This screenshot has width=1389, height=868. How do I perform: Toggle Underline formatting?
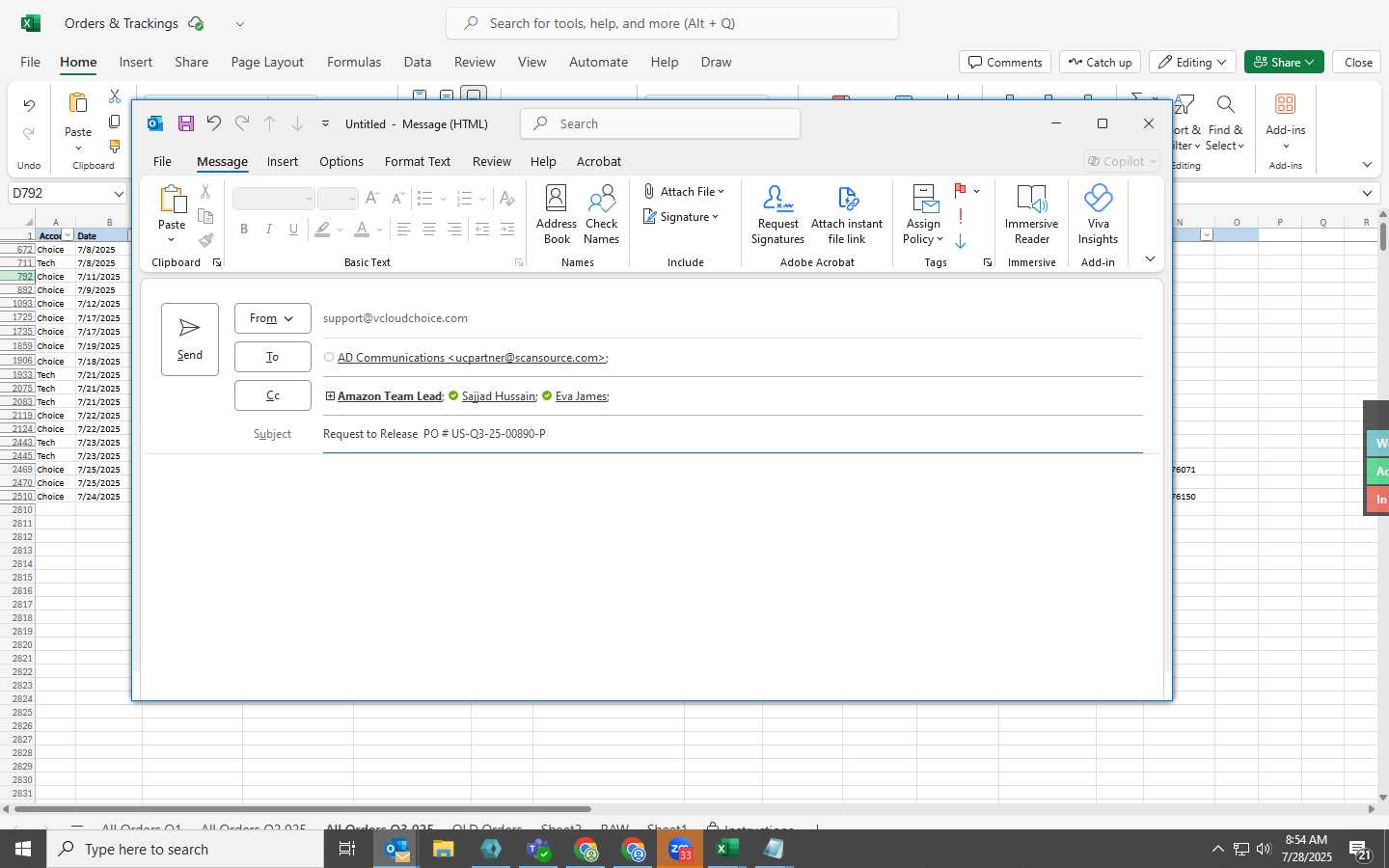pyautogui.click(x=294, y=230)
